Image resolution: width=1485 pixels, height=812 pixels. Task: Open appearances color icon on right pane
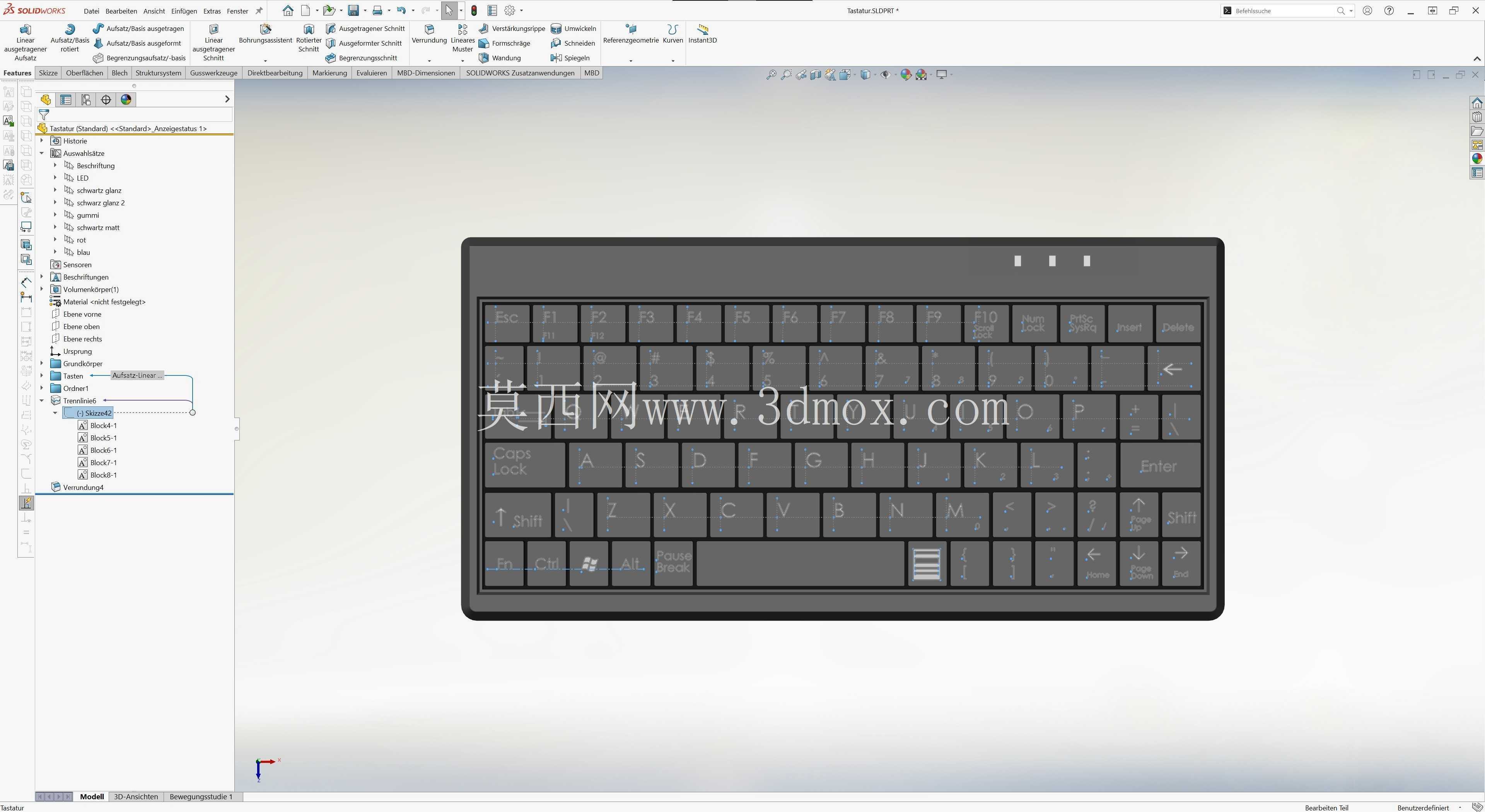[1477, 159]
